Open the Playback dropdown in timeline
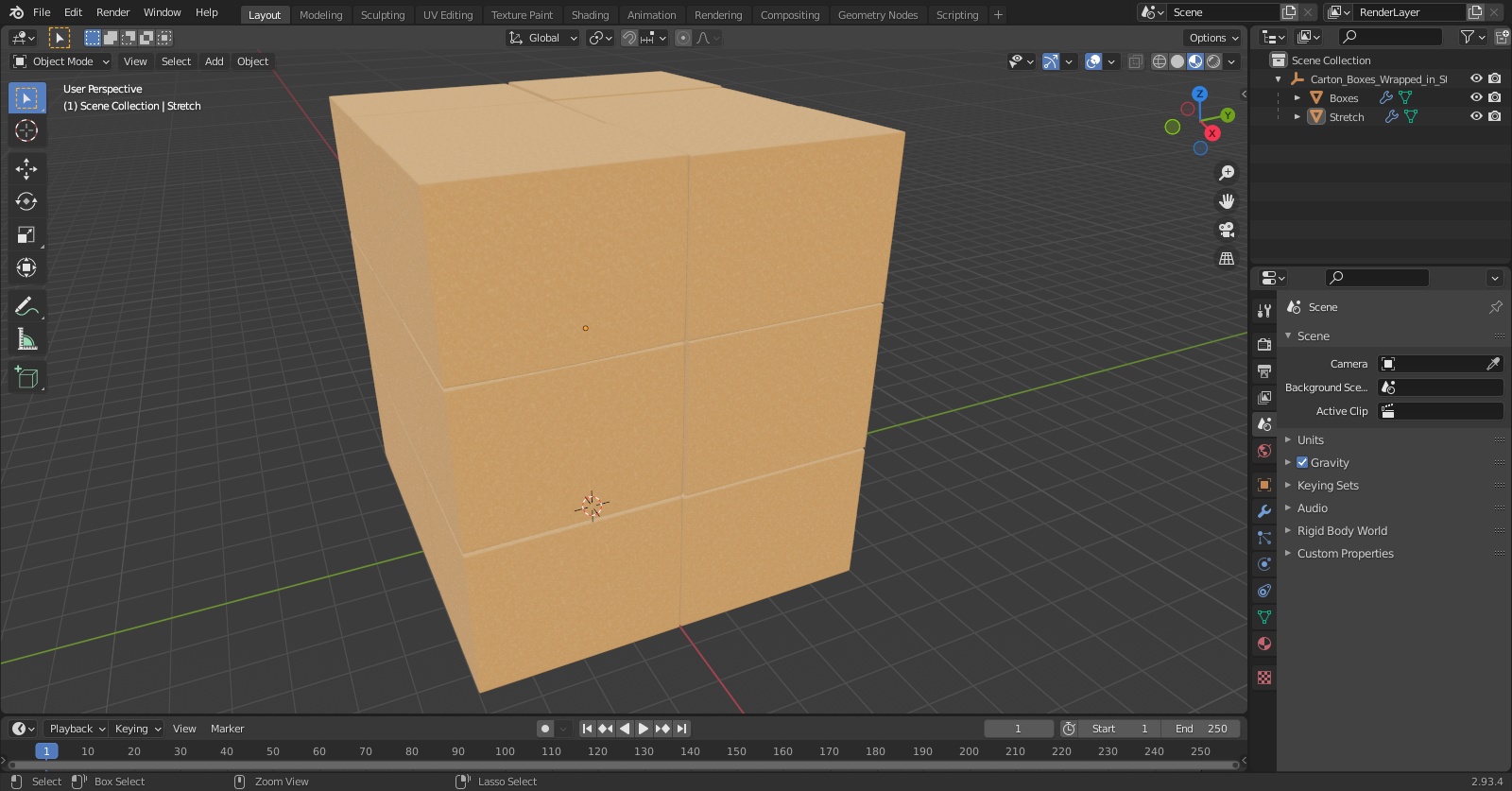This screenshot has height=791, width=1512. point(77,729)
